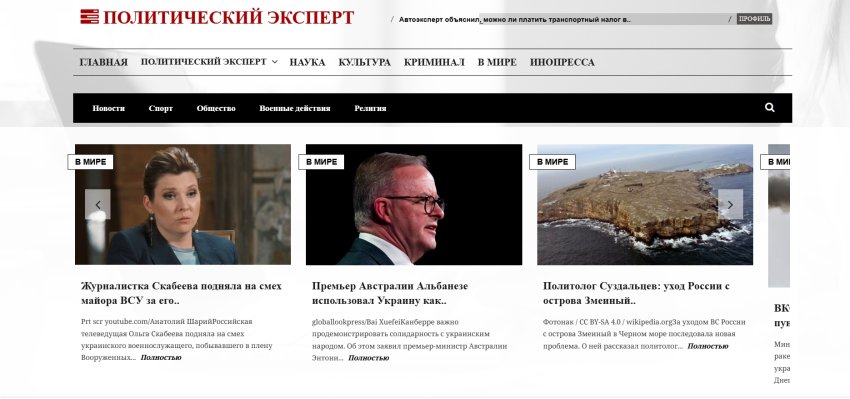Open the Автоэксперт news ticker headline

pos(514,20)
